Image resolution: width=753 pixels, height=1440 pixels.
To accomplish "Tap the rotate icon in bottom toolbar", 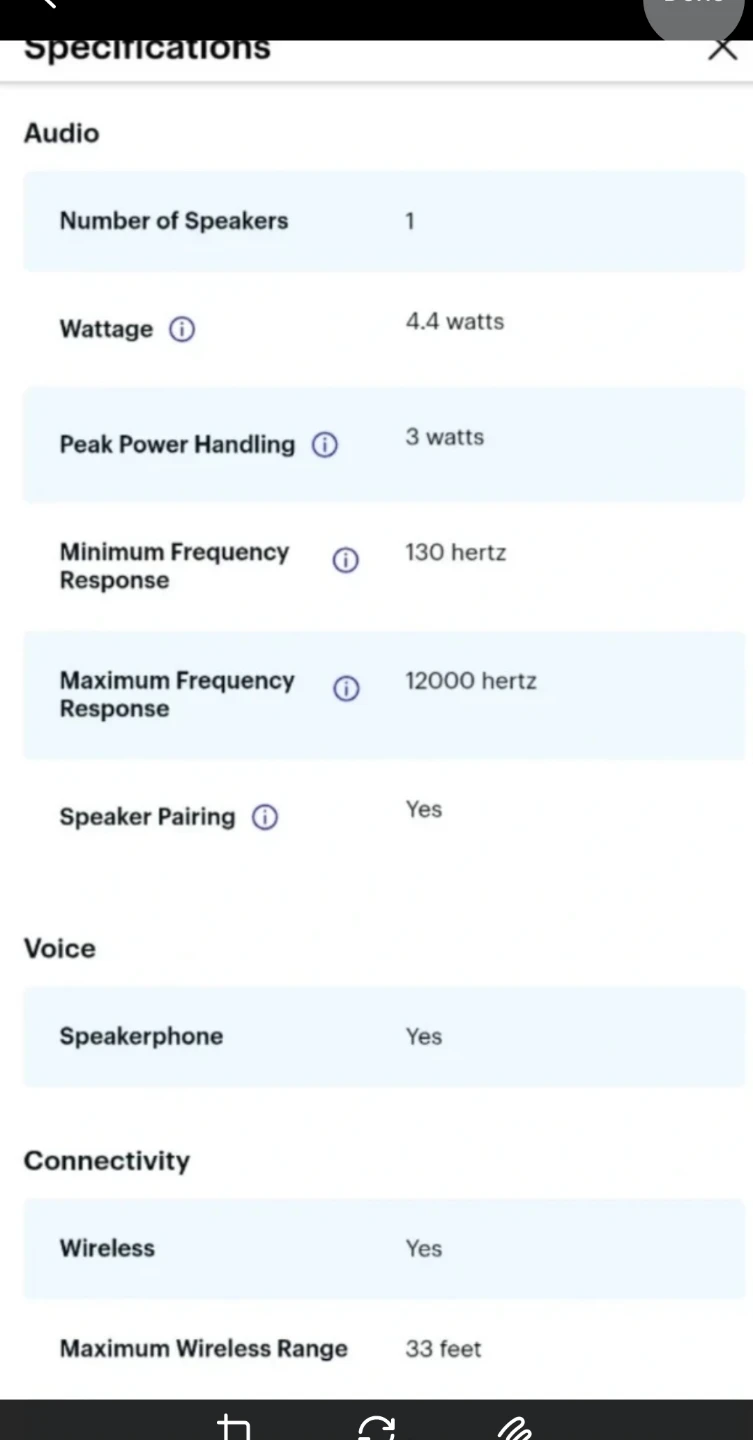I will pyautogui.click(x=377, y=1427).
